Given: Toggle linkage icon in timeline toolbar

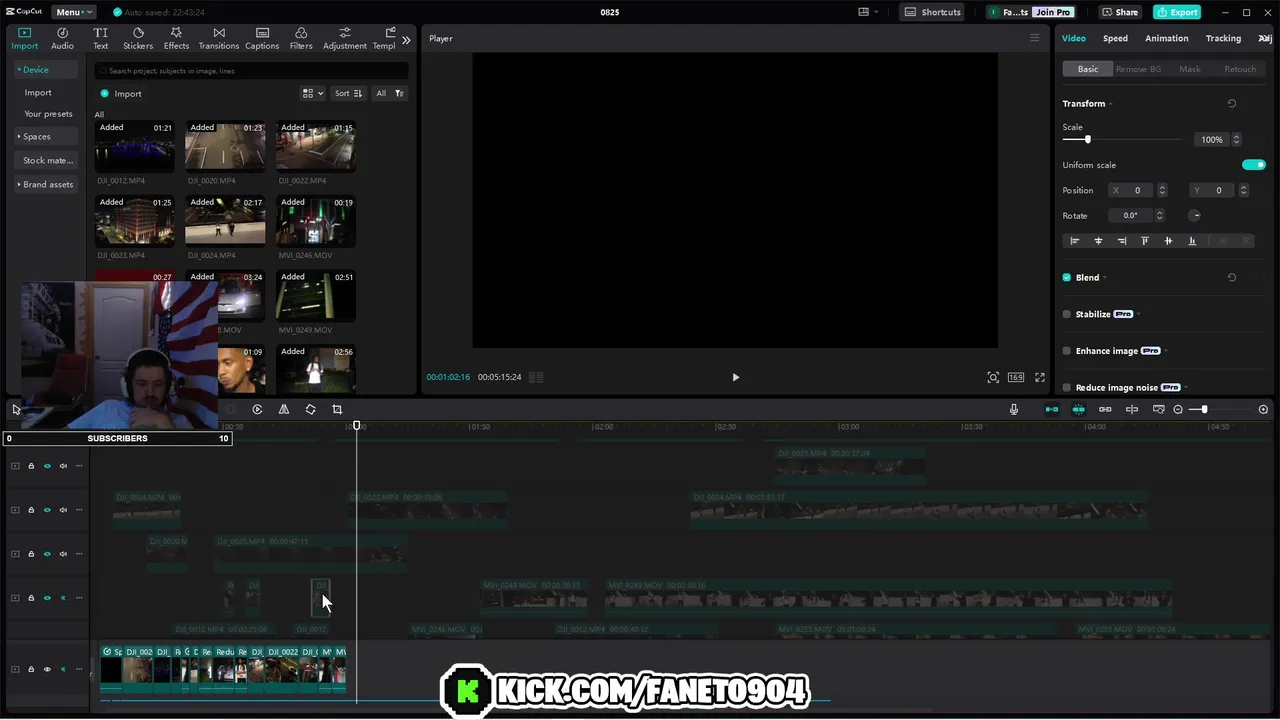Looking at the screenshot, I should tap(1105, 409).
